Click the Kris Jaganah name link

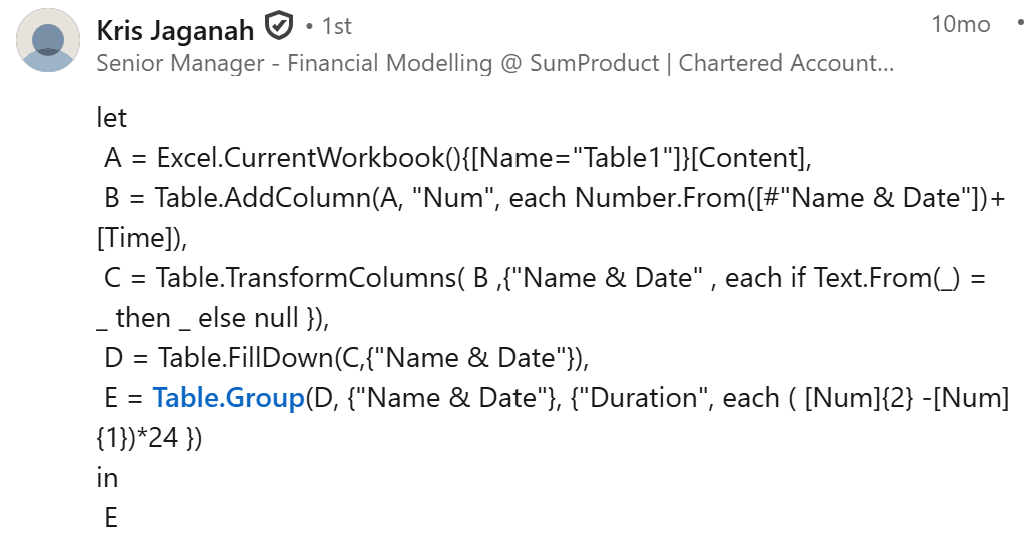[175, 30]
